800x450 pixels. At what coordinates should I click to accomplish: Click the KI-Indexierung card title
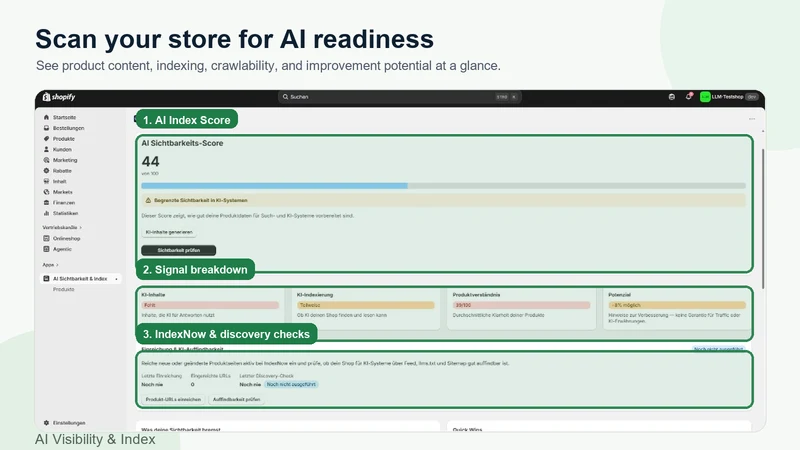(x=315, y=295)
